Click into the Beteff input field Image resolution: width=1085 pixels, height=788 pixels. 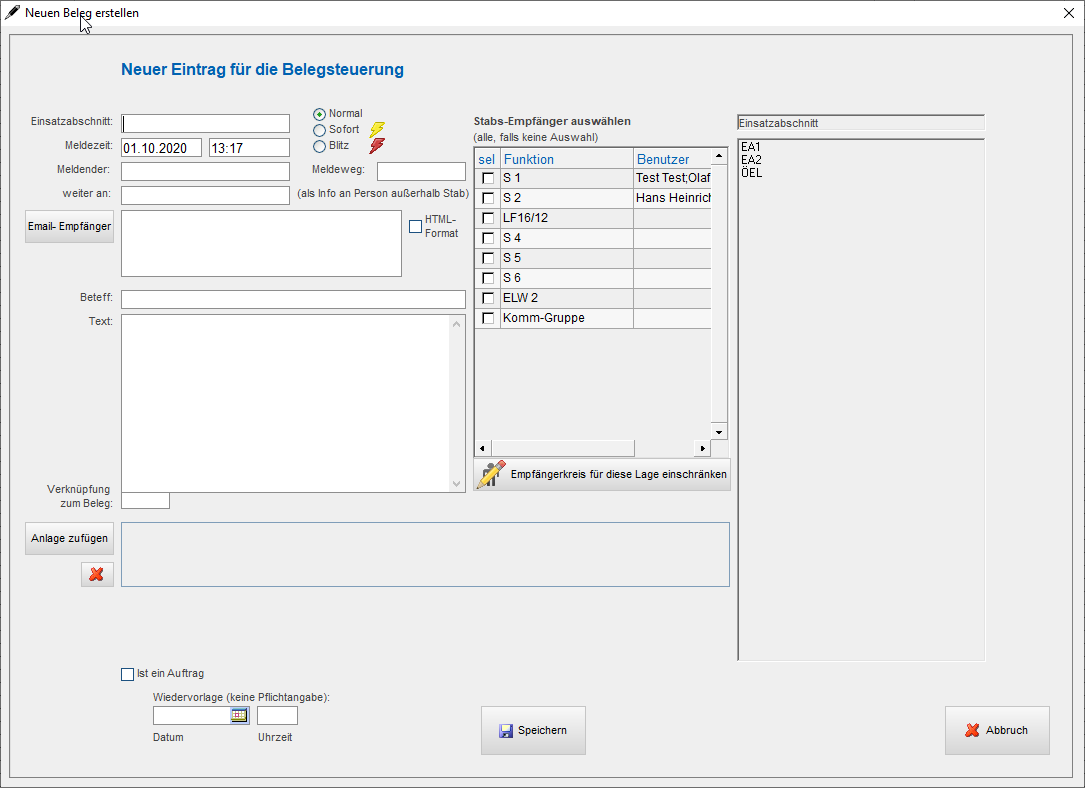tap(293, 299)
